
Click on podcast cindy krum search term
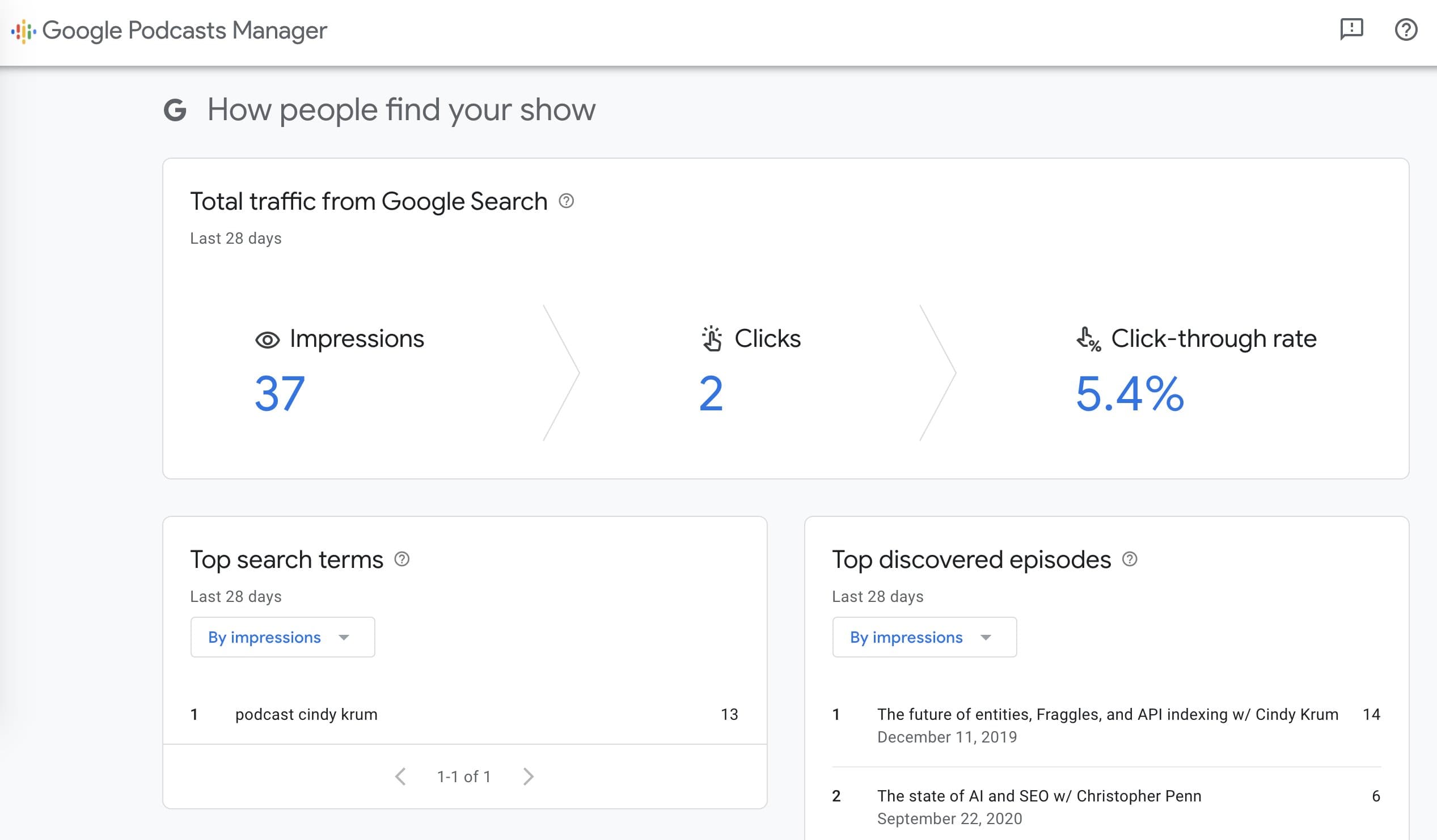(306, 713)
